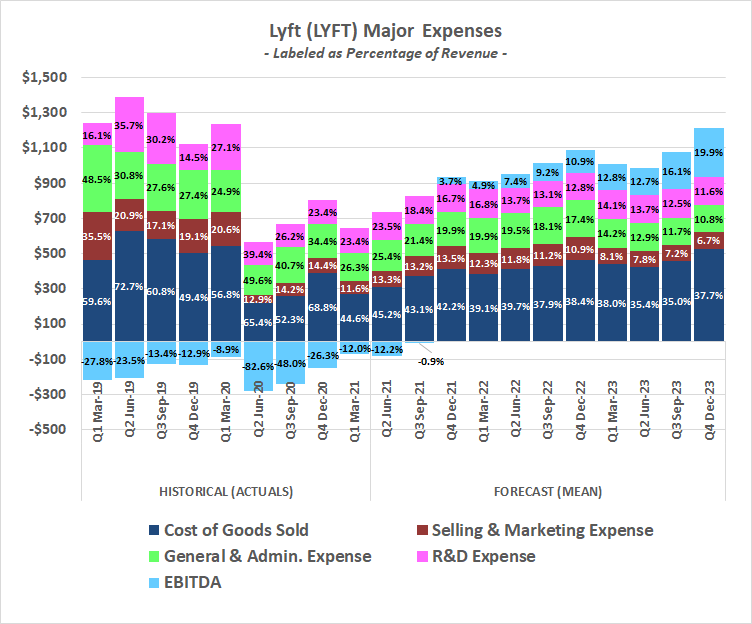Click the -82.6% EBITDA segment for Q2 Jun-20
This screenshot has width=752, height=624.
[257, 366]
